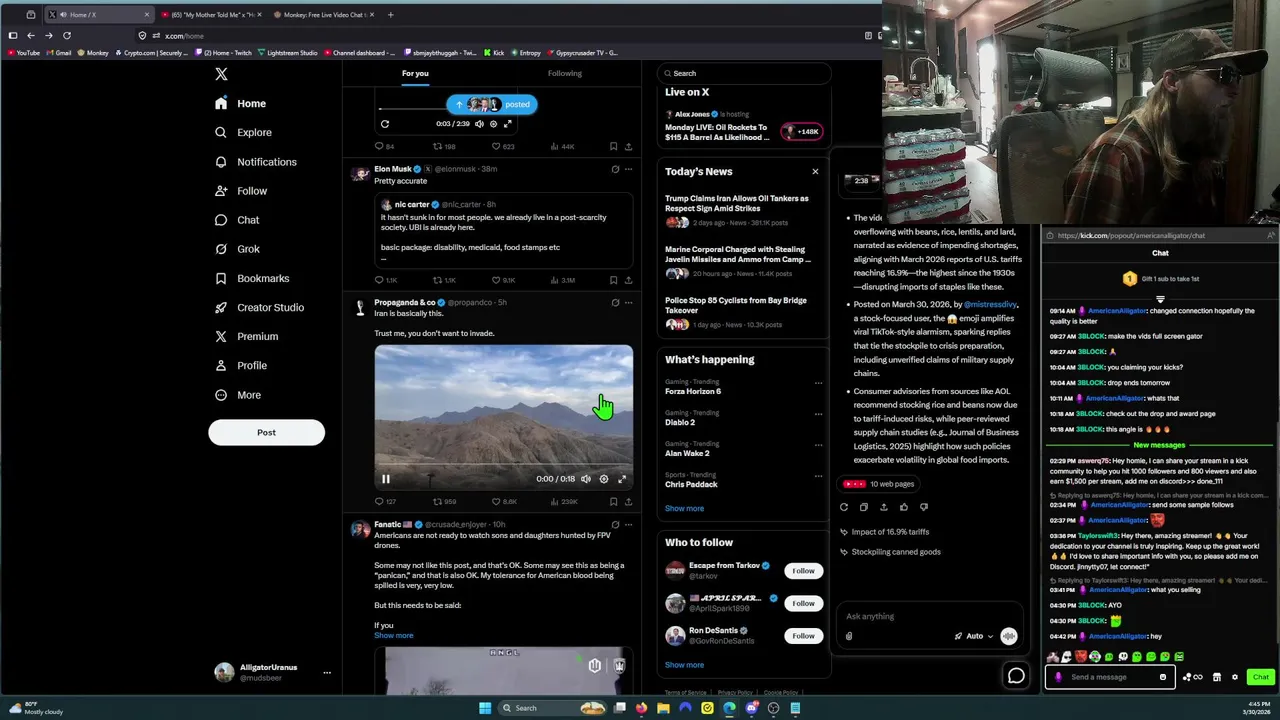Replay the top video with circular arrow

[384, 124]
